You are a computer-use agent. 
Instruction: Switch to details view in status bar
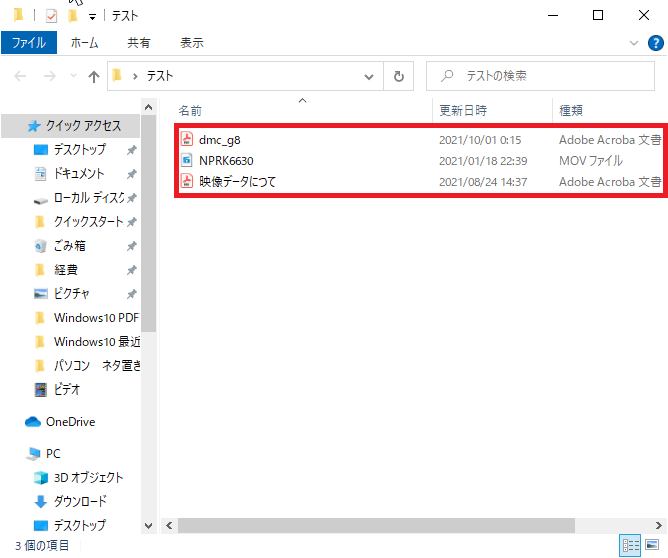(631, 545)
